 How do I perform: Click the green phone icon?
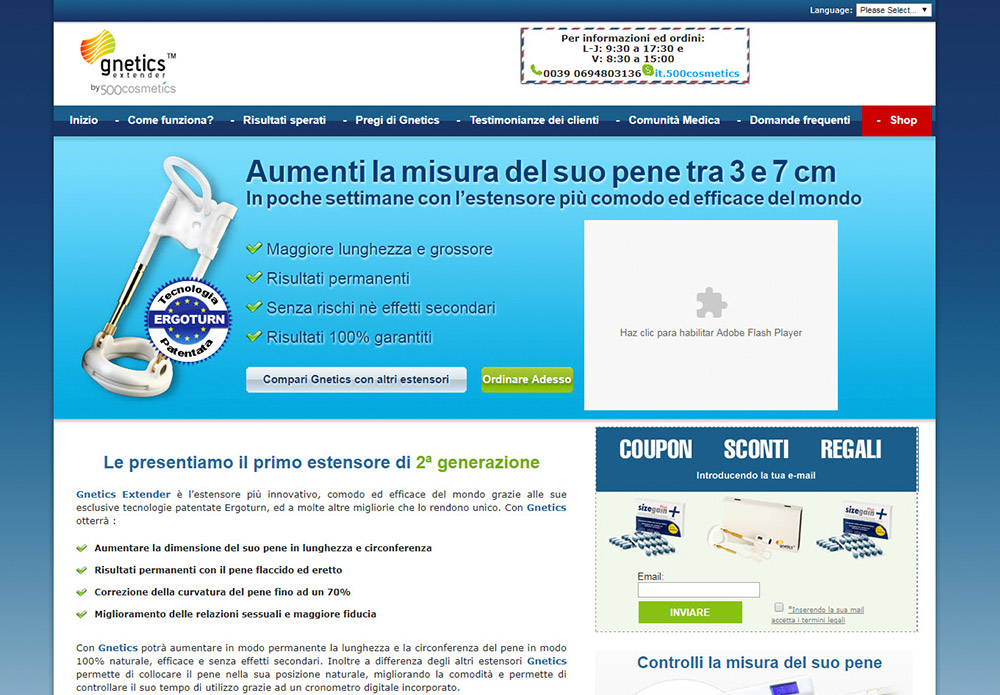point(536,72)
